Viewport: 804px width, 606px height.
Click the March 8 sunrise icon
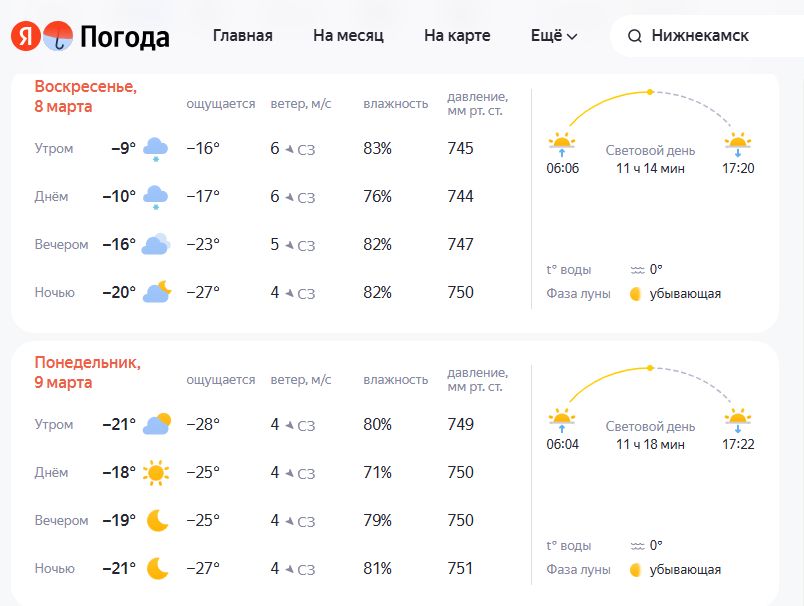562,143
